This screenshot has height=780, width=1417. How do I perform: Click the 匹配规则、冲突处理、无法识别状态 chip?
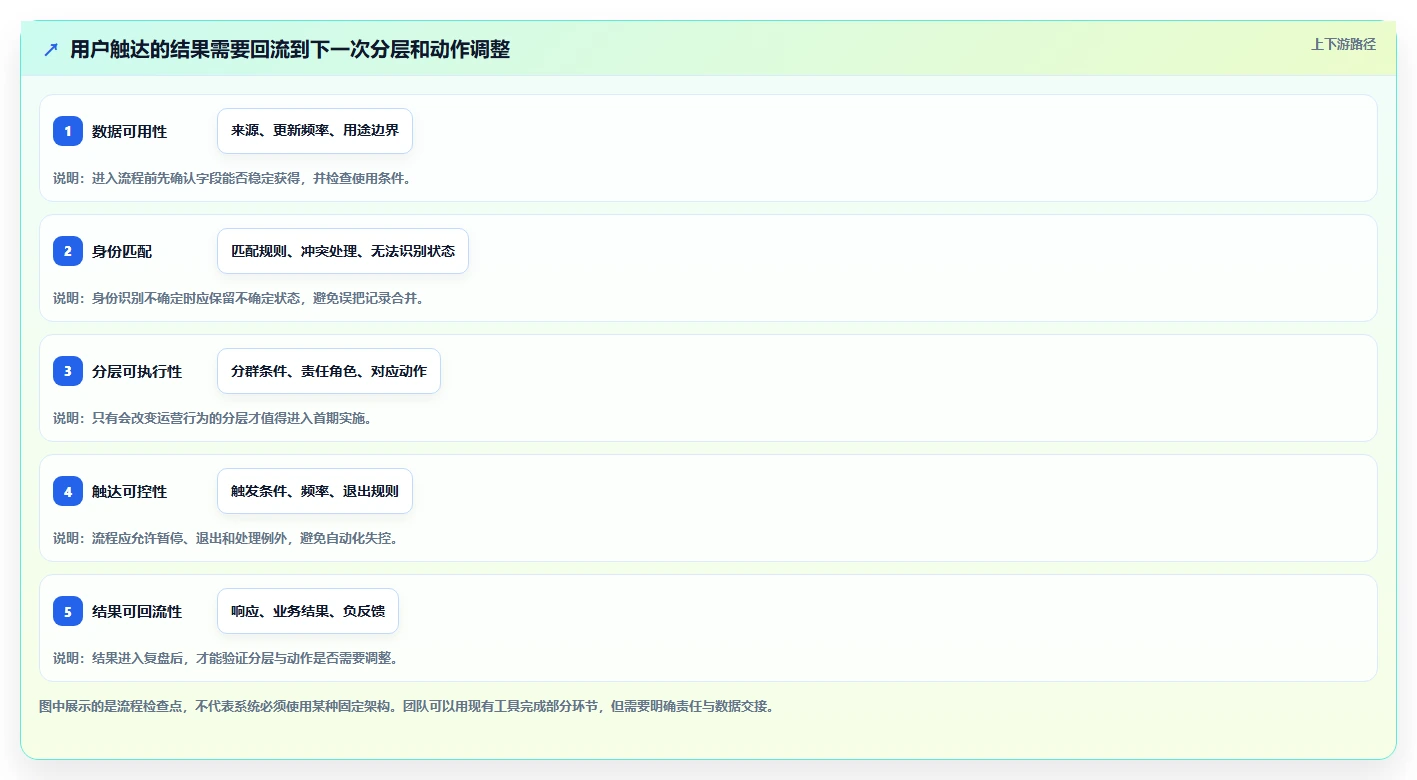343,251
